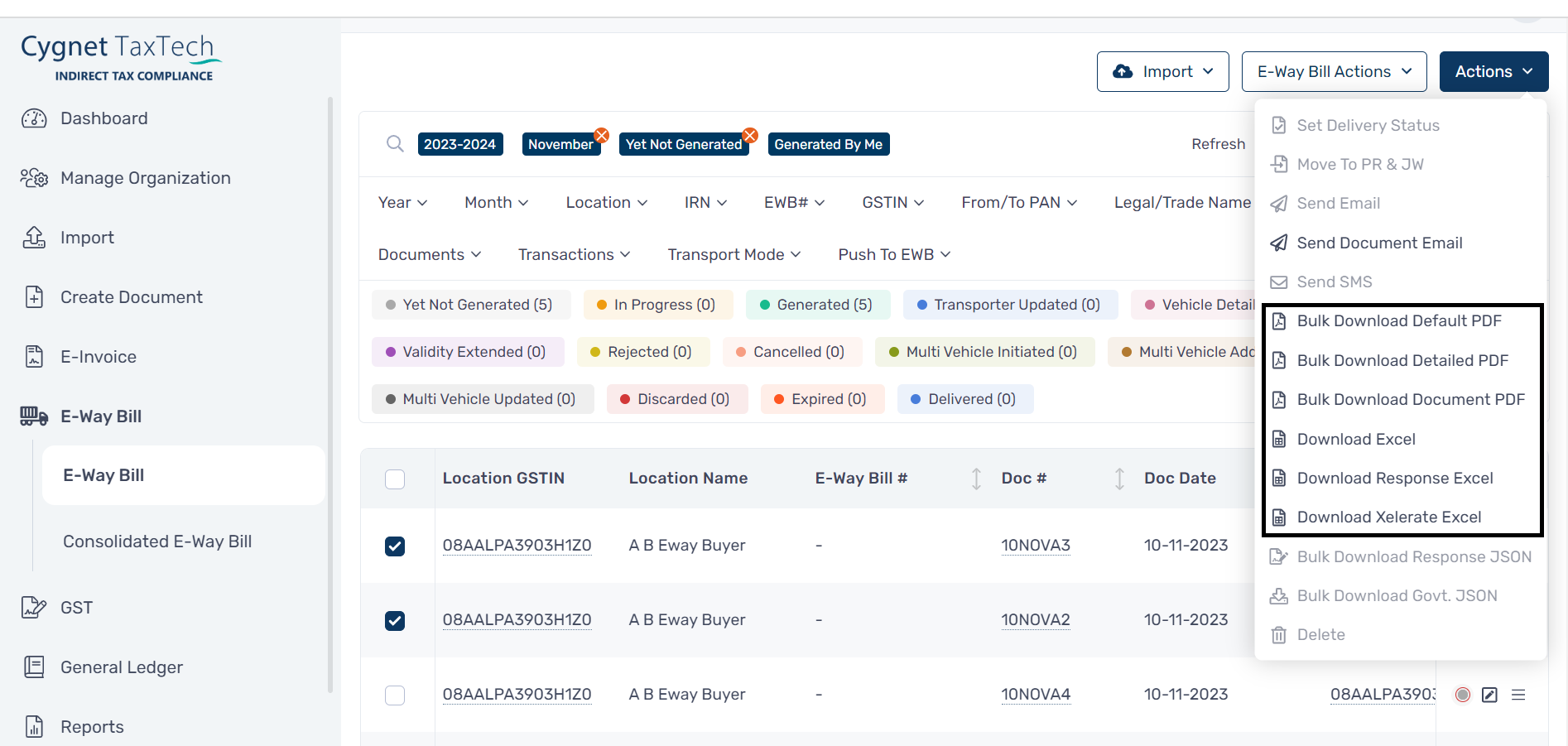
Task: Open the Import dropdown button
Action: [1163, 71]
